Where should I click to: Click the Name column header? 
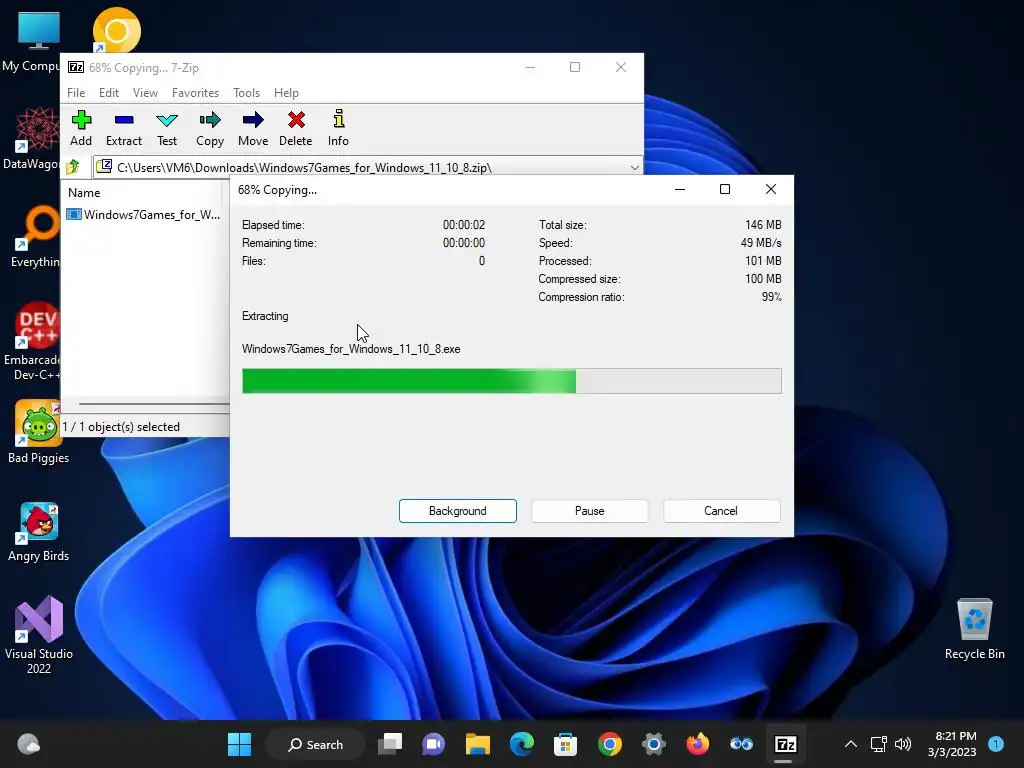[84, 193]
